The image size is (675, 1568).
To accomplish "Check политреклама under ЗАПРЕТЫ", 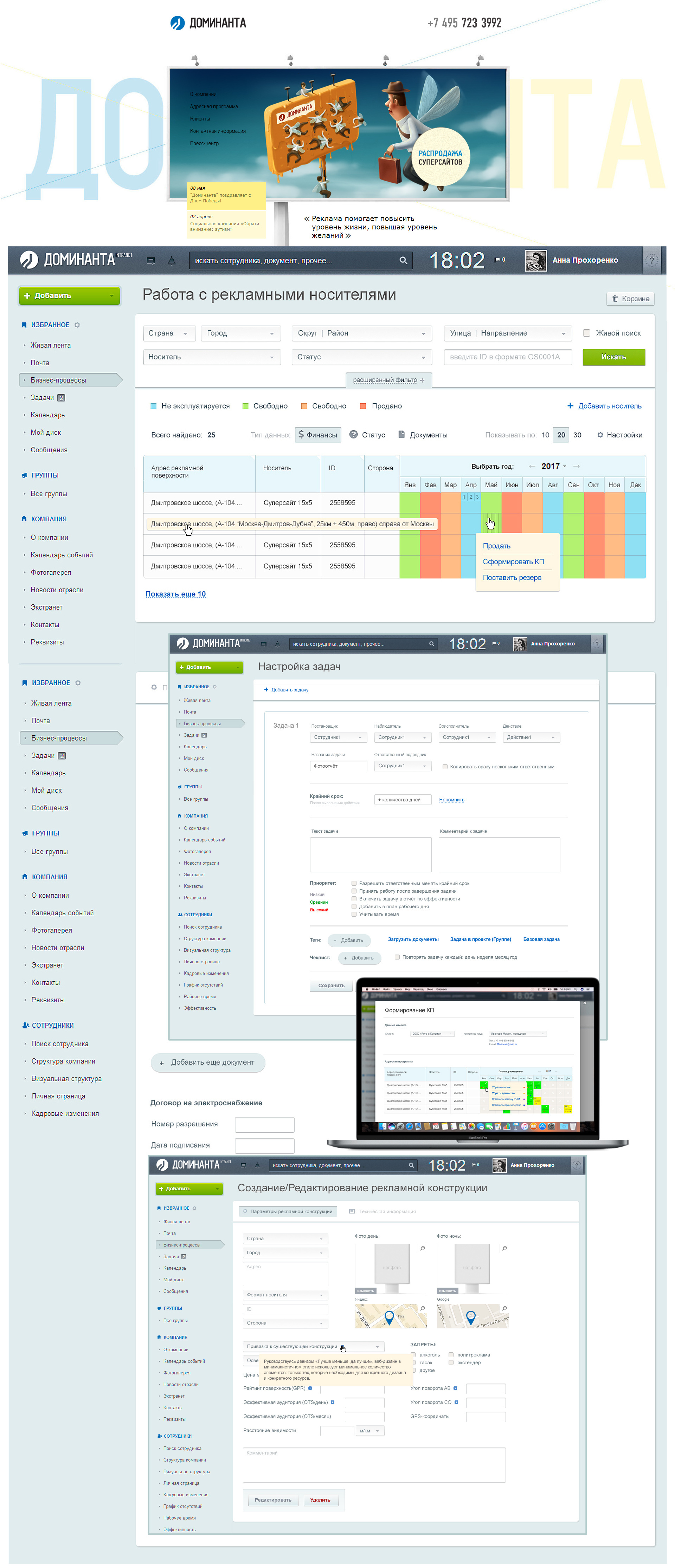I will click(x=451, y=1355).
